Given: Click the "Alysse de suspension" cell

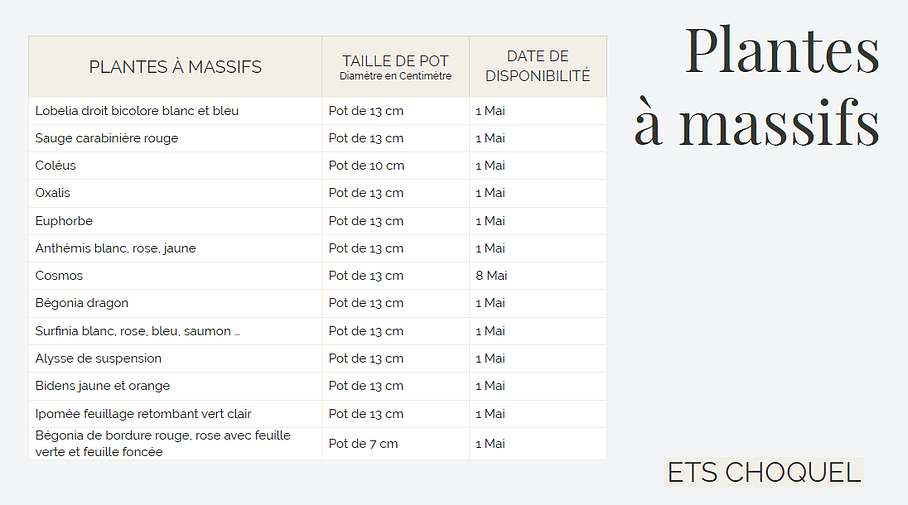Looking at the screenshot, I should point(98,358).
